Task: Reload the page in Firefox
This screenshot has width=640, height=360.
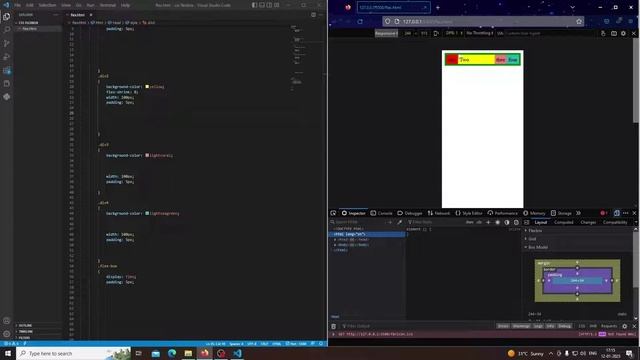Action: [360, 21]
